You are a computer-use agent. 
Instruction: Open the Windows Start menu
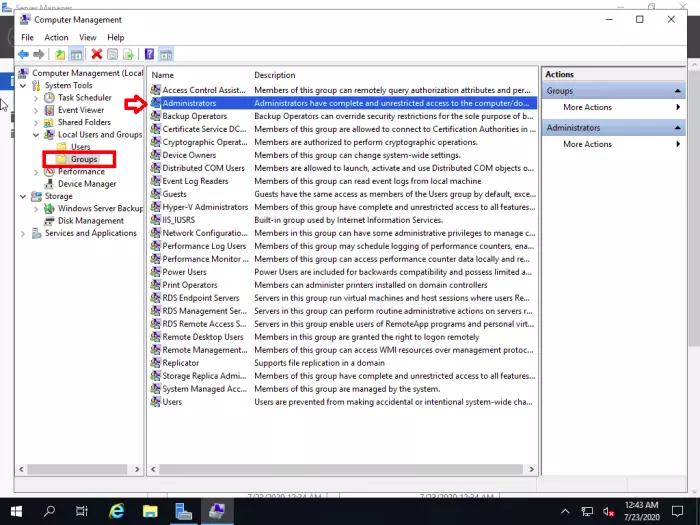(x=16, y=511)
